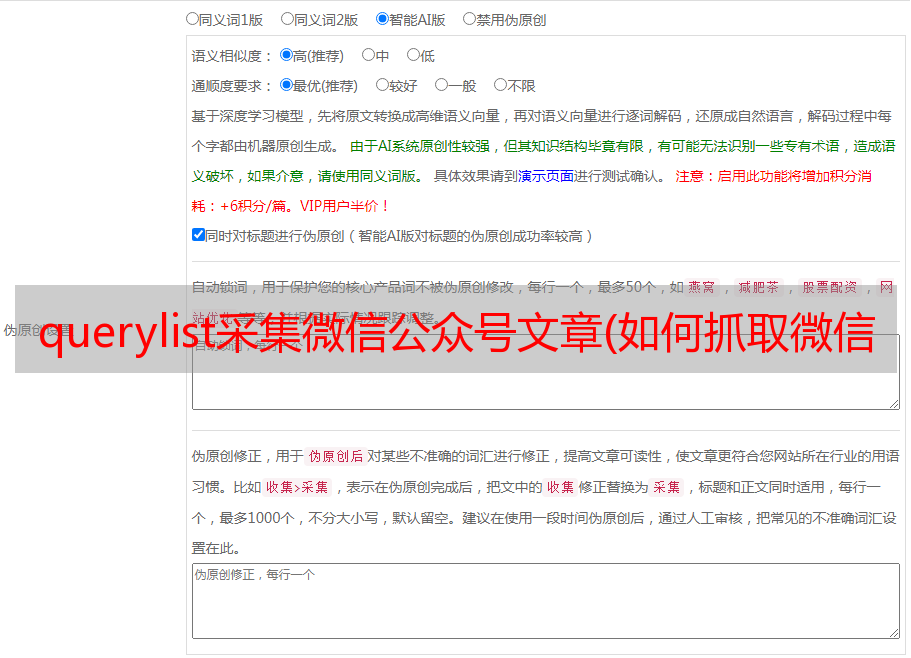The height and width of the screenshot is (658, 911).
Task: Click the 伪原创后 highlighted tag
Action: point(336,456)
